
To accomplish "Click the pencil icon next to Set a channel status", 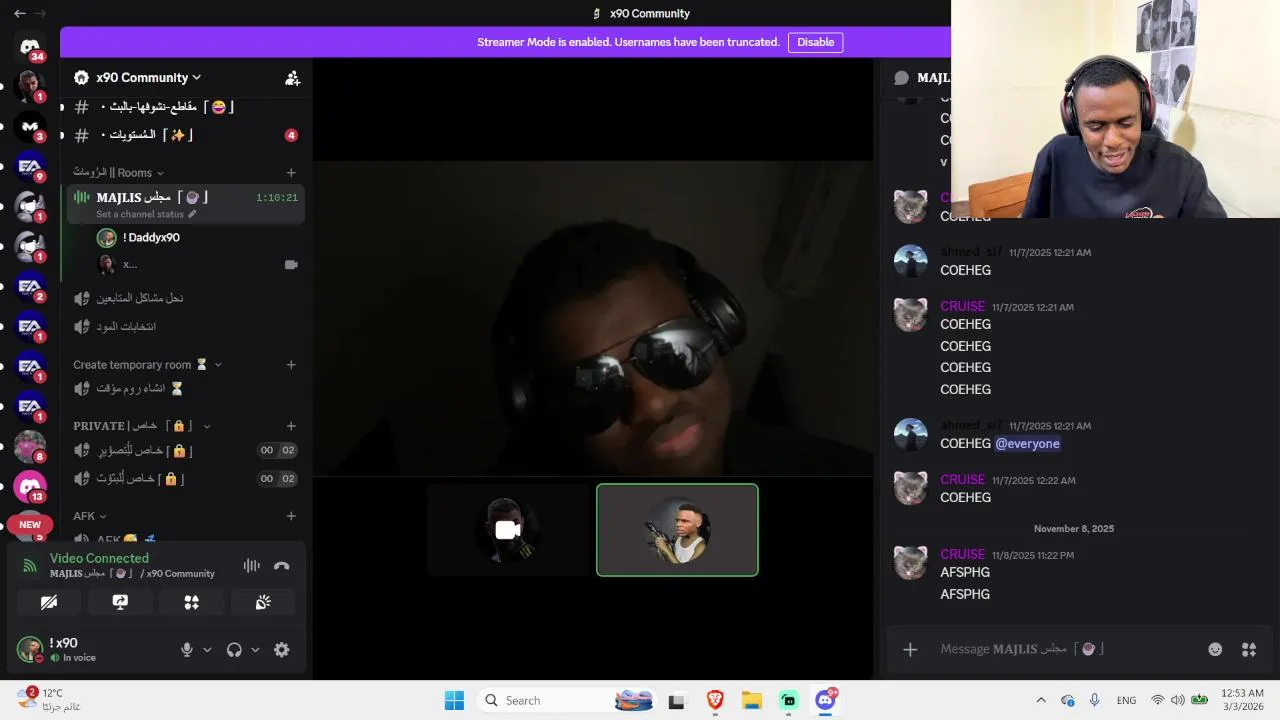I will 192,214.
